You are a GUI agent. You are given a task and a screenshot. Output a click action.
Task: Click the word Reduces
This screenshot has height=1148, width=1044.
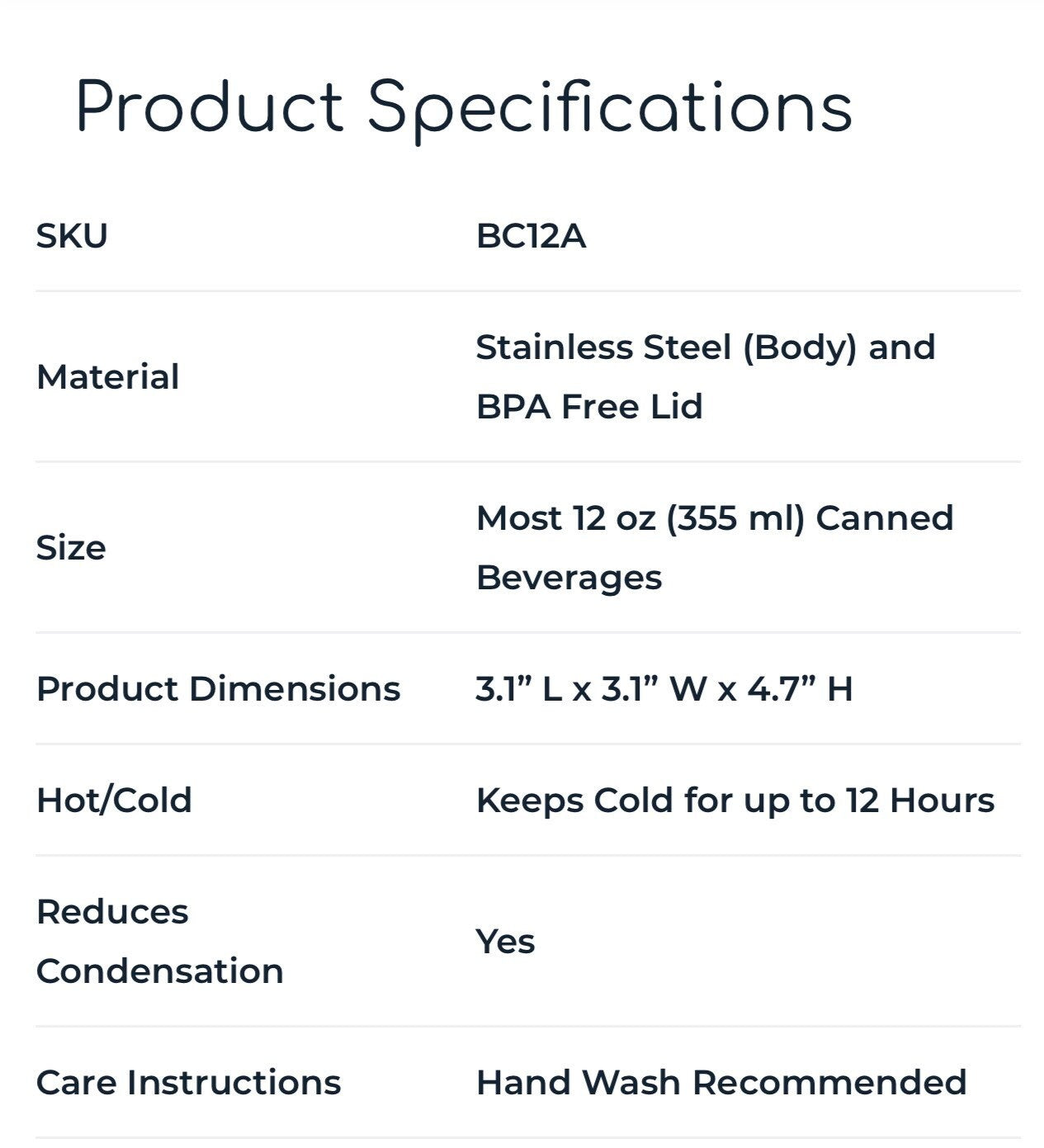tap(112, 912)
